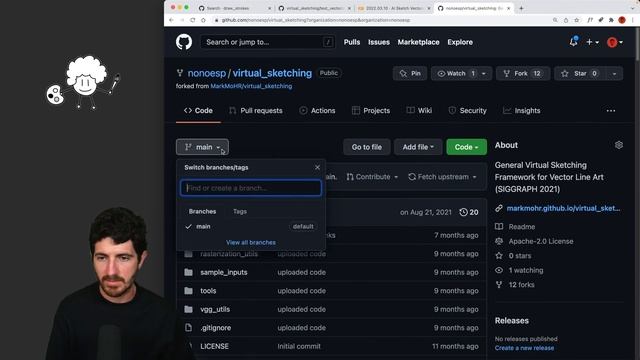Image resolution: width=640 pixels, height=360 pixels.
Task: Toggle the main branch selector button
Action: [202, 147]
